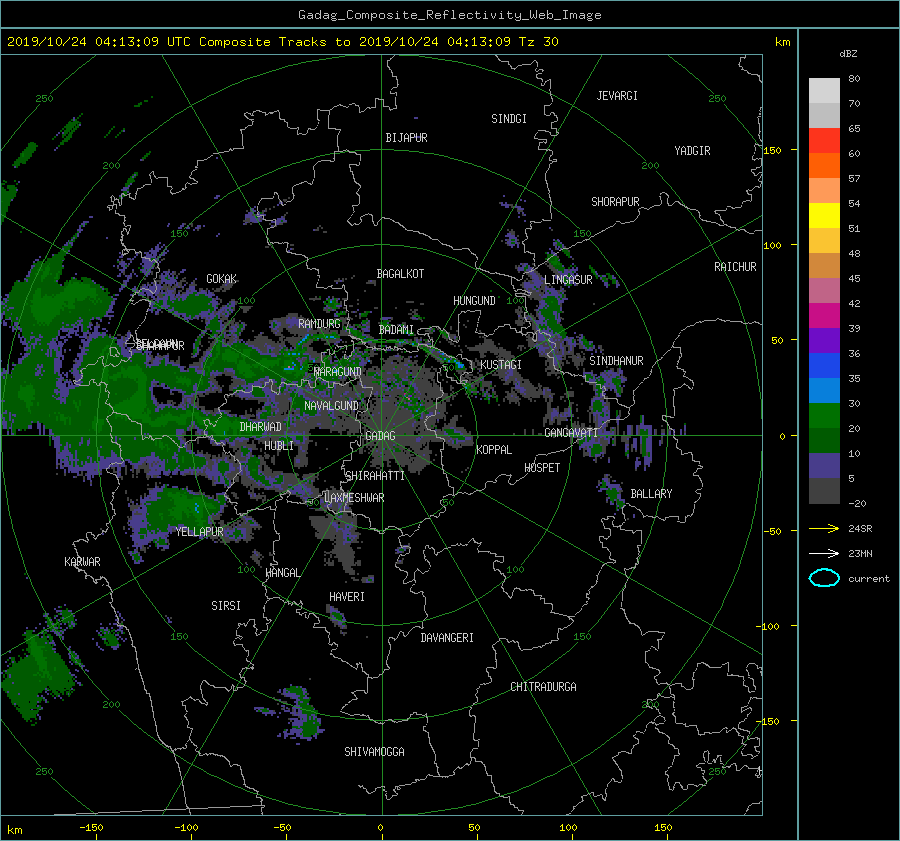
Task: Click the HANGAL city label
Action: (x=282, y=573)
